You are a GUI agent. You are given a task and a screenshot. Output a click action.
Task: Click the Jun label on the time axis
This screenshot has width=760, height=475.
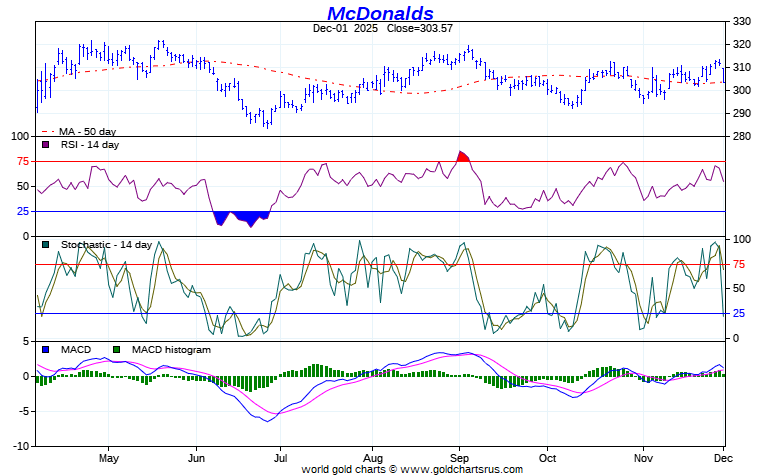(x=196, y=458)
